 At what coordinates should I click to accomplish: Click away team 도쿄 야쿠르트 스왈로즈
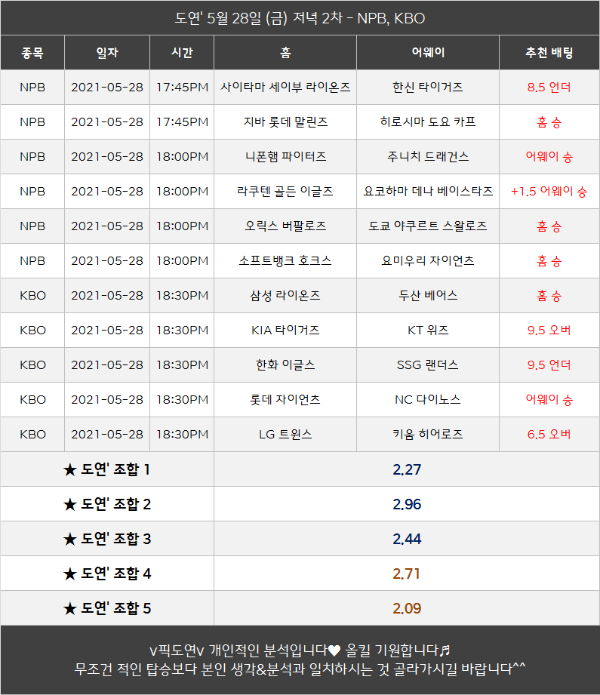(x=428, y=226)
